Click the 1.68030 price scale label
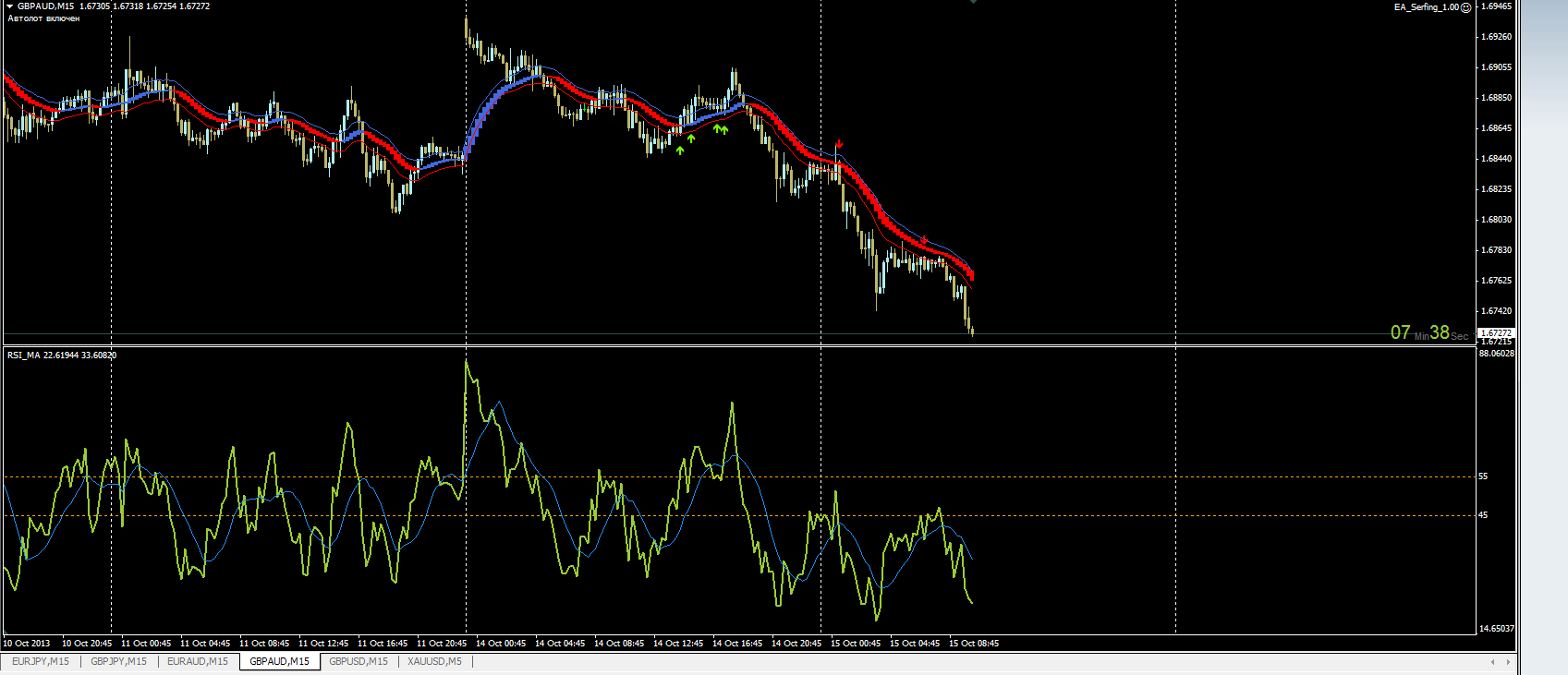1568x675 pixels. coord(1496,220)
